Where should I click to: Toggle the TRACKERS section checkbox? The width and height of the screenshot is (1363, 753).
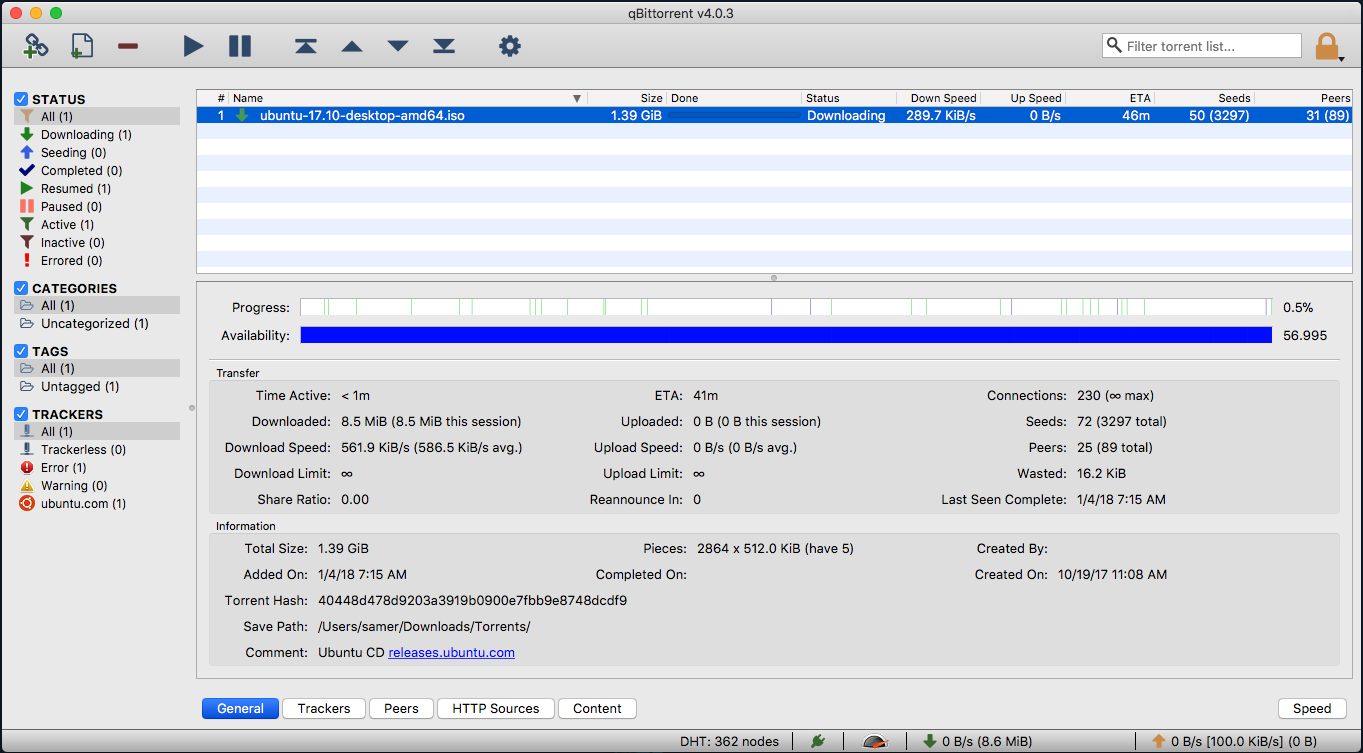tap(21, 414)
